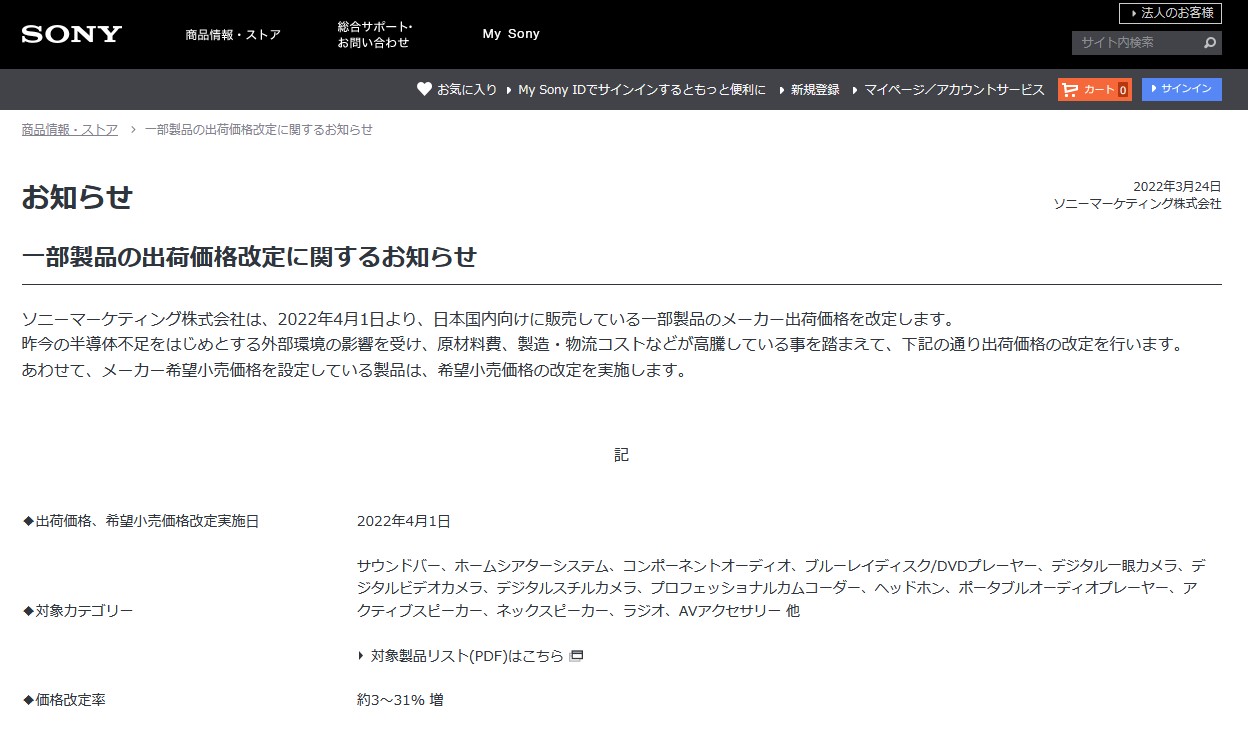The image size is (1248, 752).
Task: Click the 2022年4月1日 implementation date value
Action: [404, 521]
